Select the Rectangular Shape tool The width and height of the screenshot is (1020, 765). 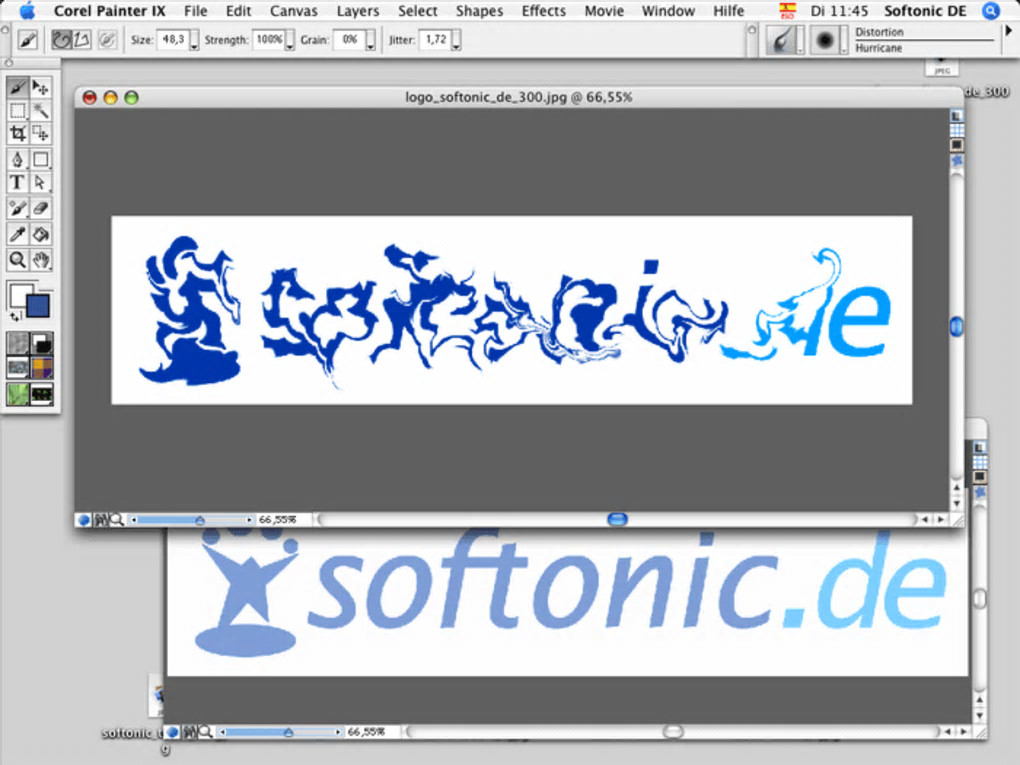point(41,159)
